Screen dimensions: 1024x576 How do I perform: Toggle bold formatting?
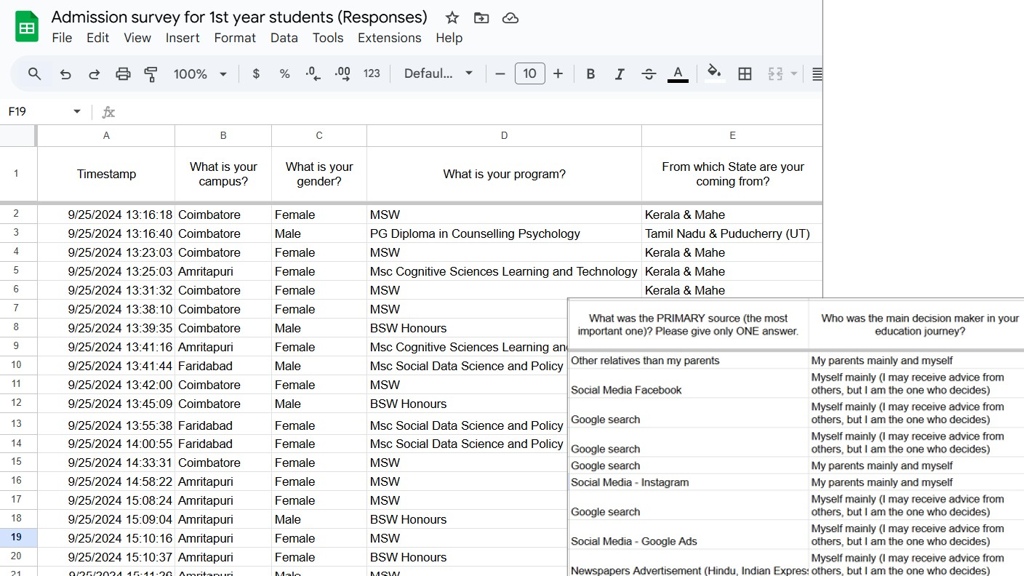pos(591,74)
